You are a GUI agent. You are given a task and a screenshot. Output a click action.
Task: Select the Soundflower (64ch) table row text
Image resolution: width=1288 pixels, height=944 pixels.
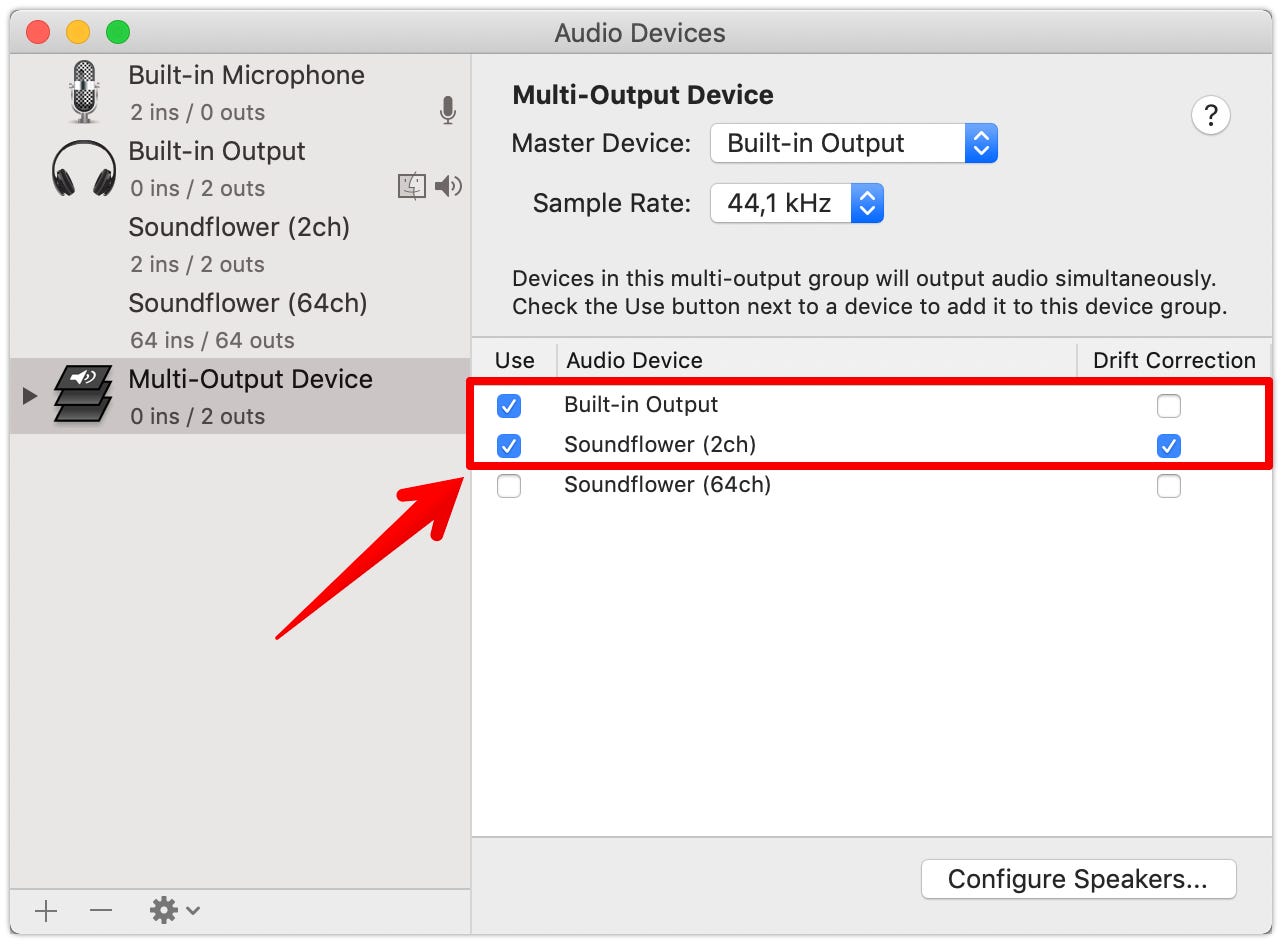(667, 486)
